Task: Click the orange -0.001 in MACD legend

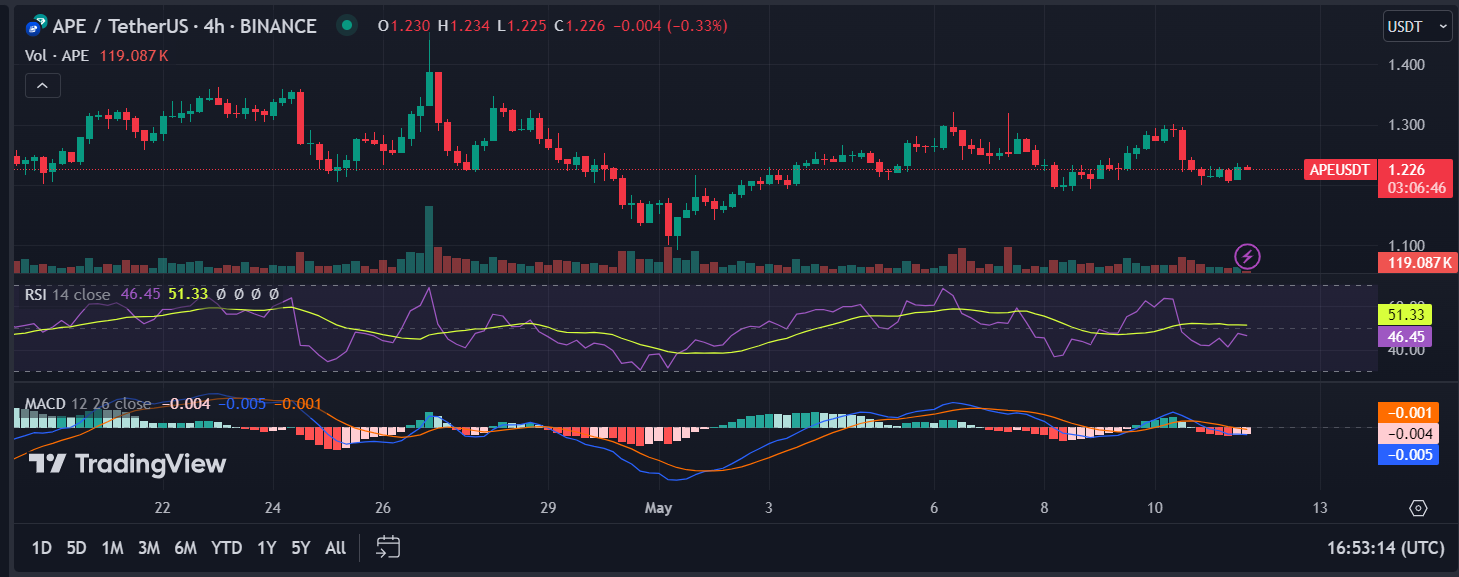Action: pyautogui.click(x=298, y=404)
